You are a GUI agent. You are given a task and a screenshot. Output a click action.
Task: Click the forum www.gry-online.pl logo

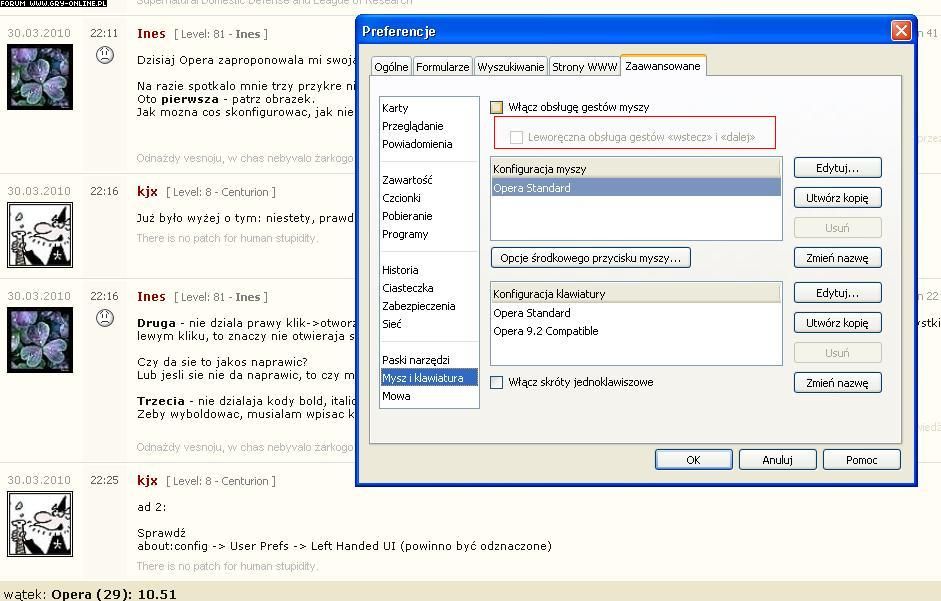53,3
